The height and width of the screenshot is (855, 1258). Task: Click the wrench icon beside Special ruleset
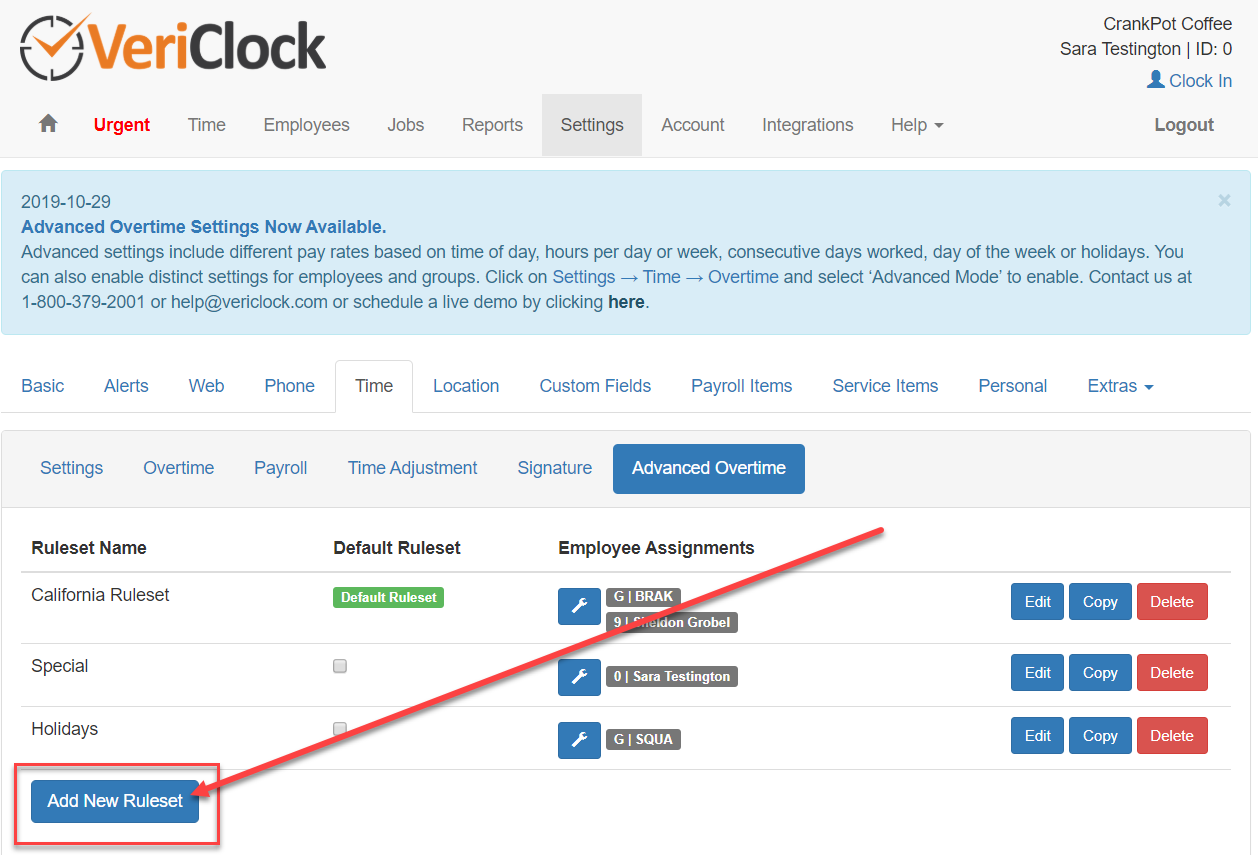click(x=579, y=677)
